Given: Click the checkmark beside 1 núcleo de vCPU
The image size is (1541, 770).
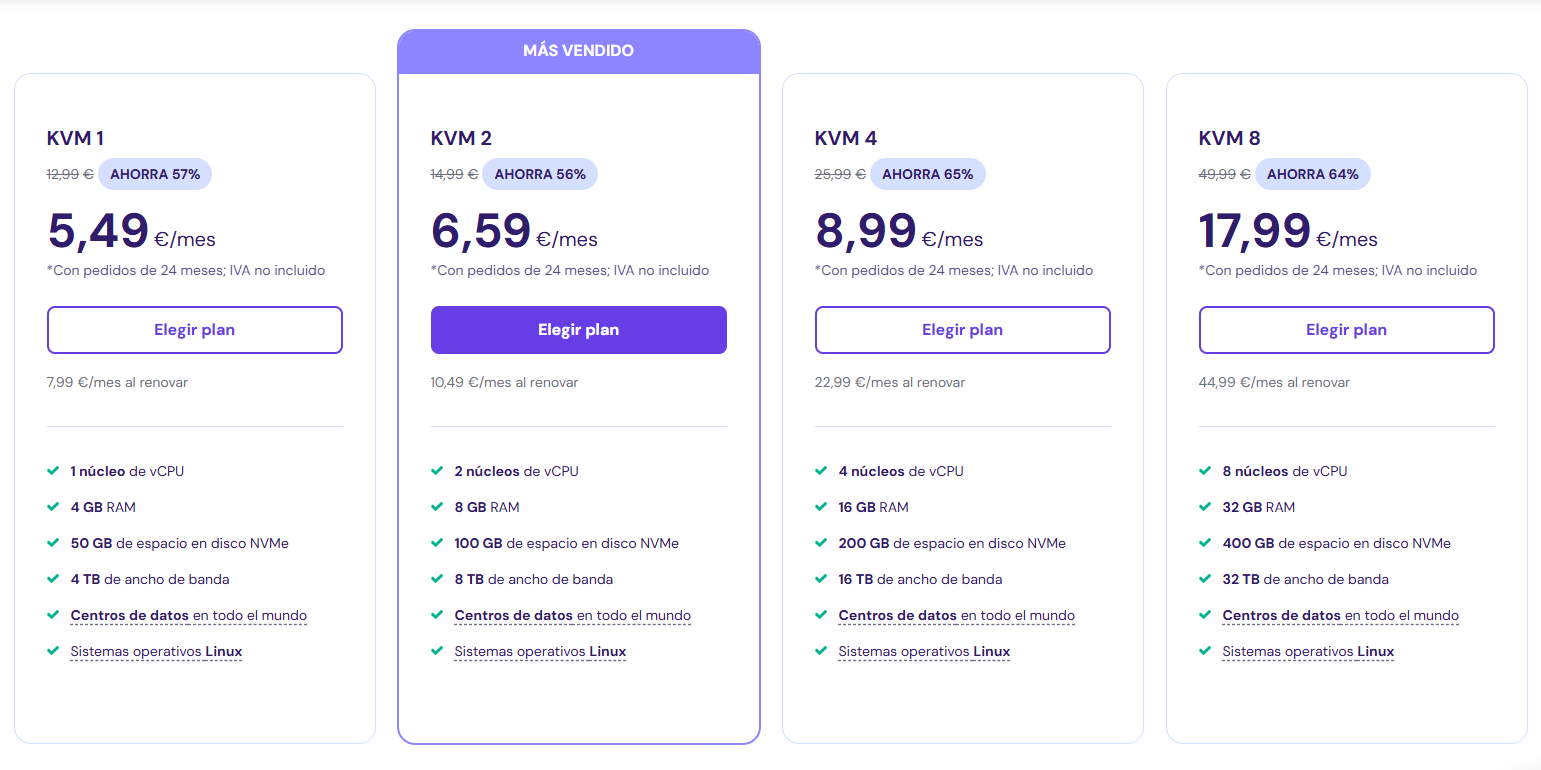Looking at the screenshot, I should 53,471.
